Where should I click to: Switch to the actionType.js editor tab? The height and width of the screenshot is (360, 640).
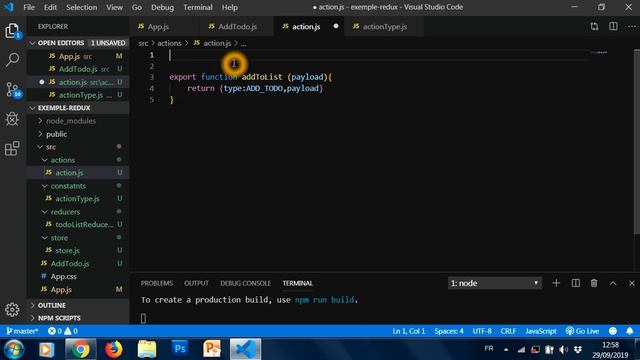[385, 27]
